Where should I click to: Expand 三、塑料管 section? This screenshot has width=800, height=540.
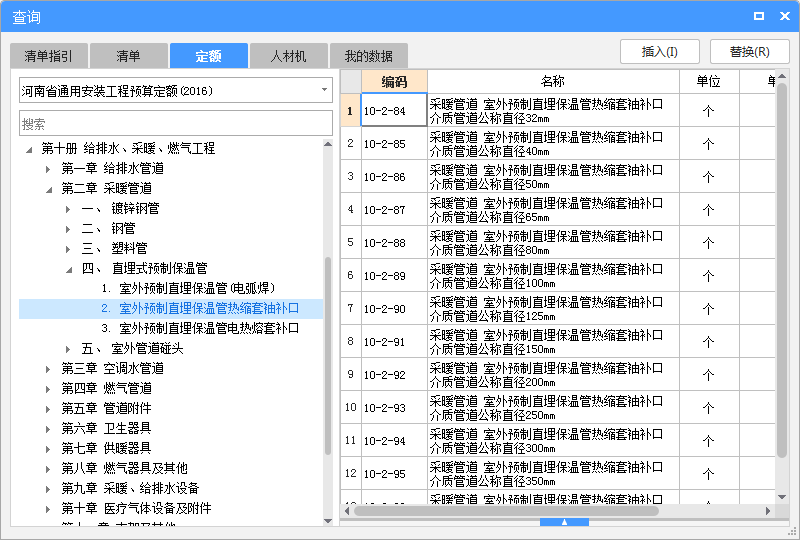(68, 249)
